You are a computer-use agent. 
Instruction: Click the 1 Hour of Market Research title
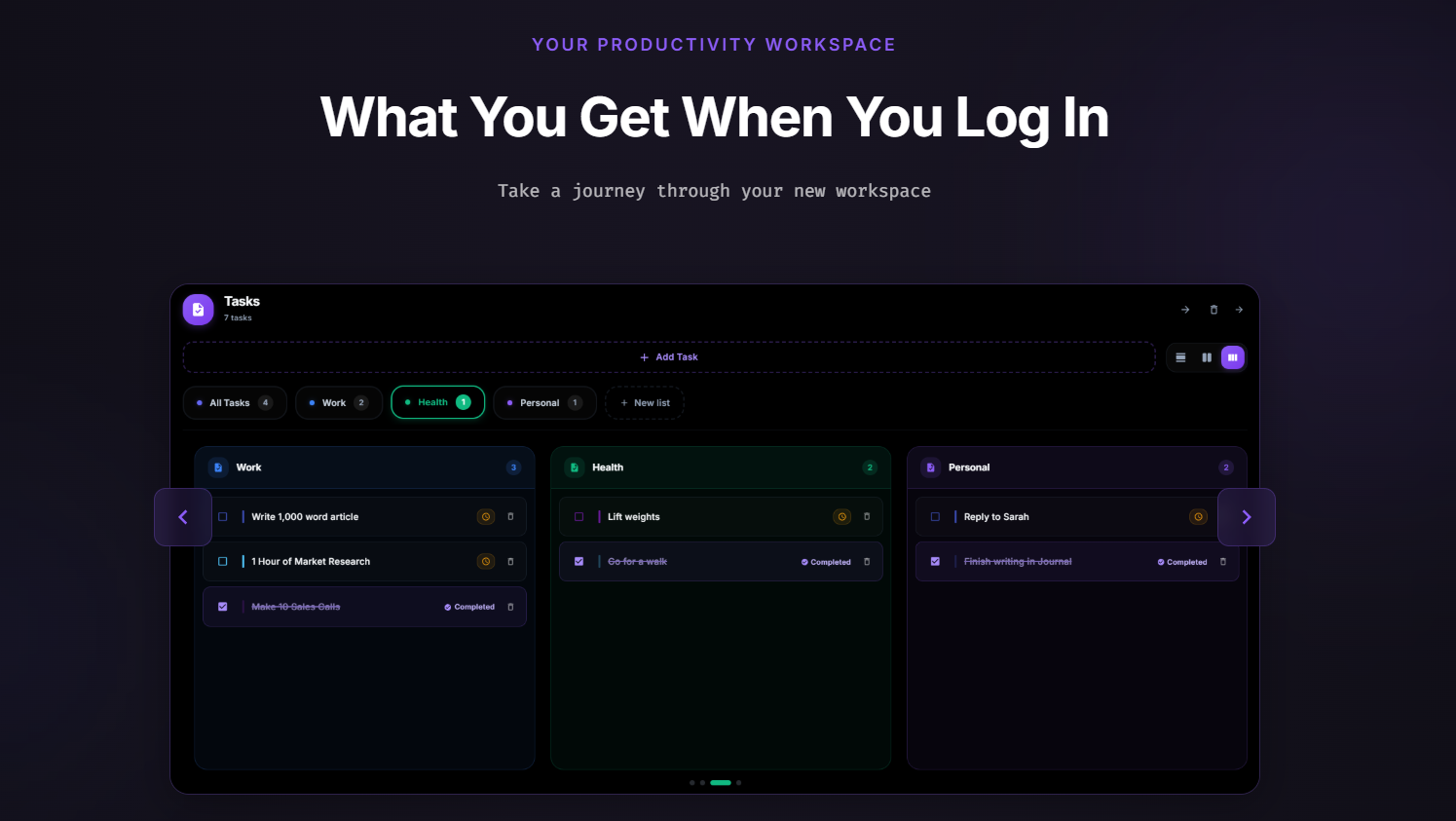[311, 562]
